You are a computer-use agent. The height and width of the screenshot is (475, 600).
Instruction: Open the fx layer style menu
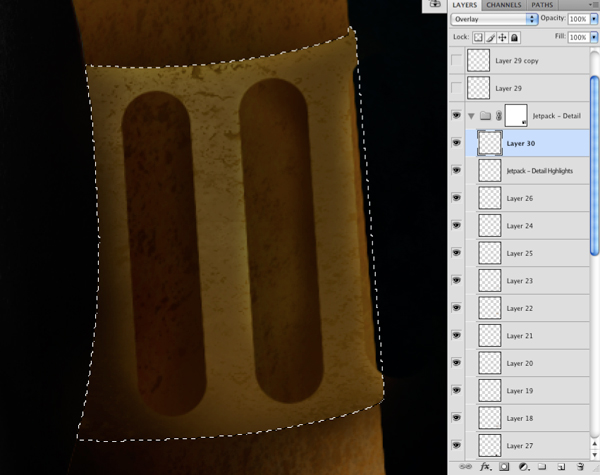click(x=486, y=467)
